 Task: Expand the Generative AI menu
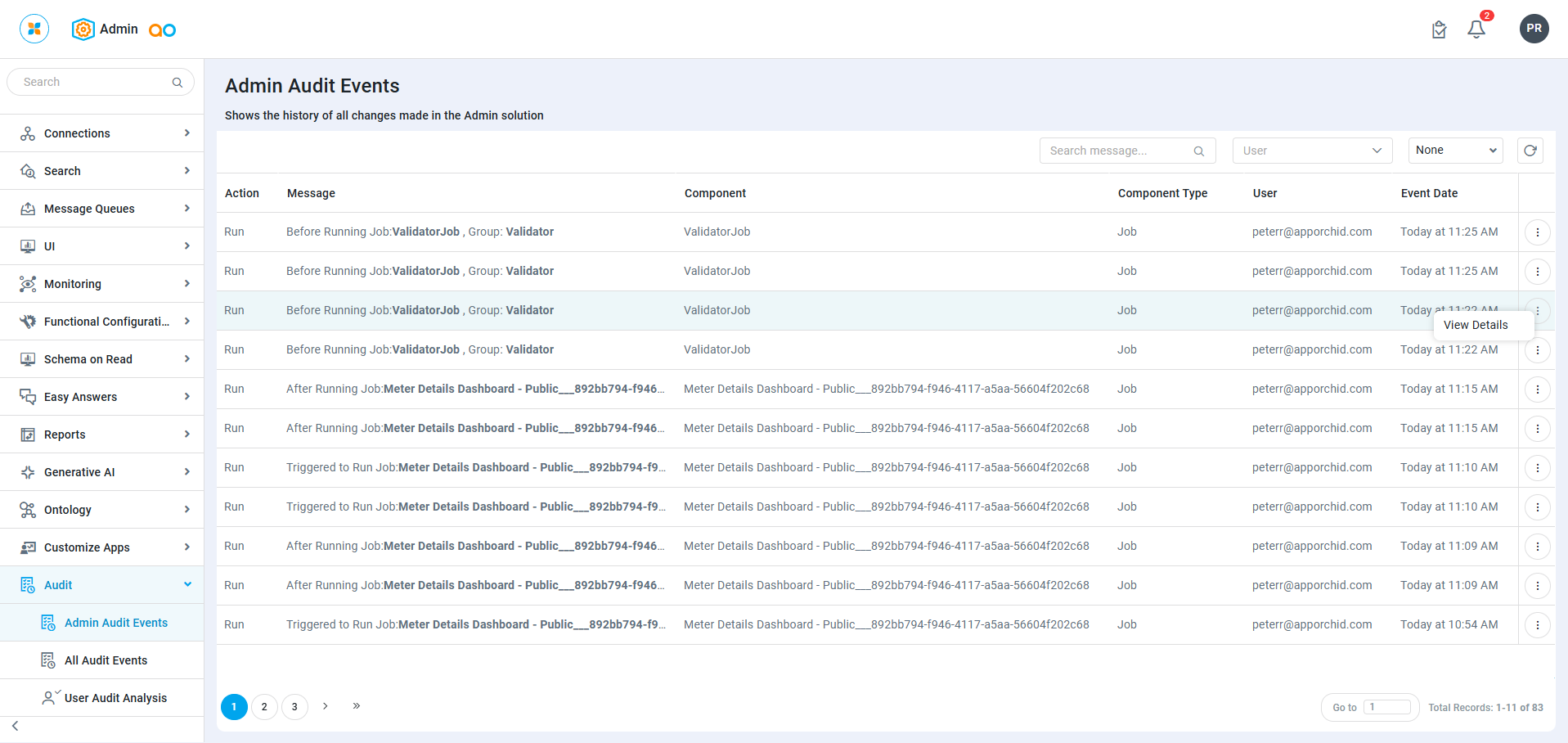click(101, 472)
